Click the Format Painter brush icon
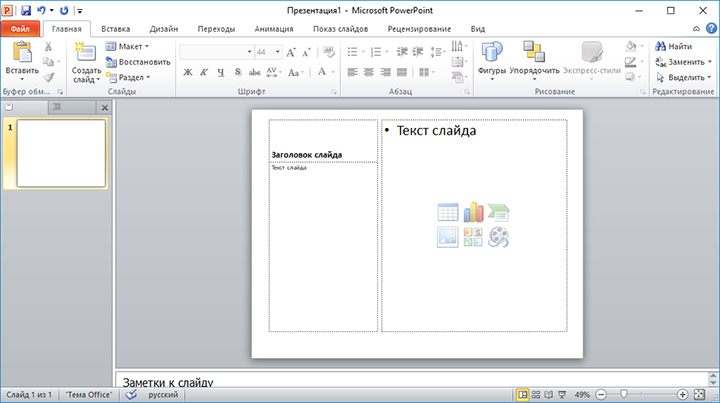 pos(48,77)
